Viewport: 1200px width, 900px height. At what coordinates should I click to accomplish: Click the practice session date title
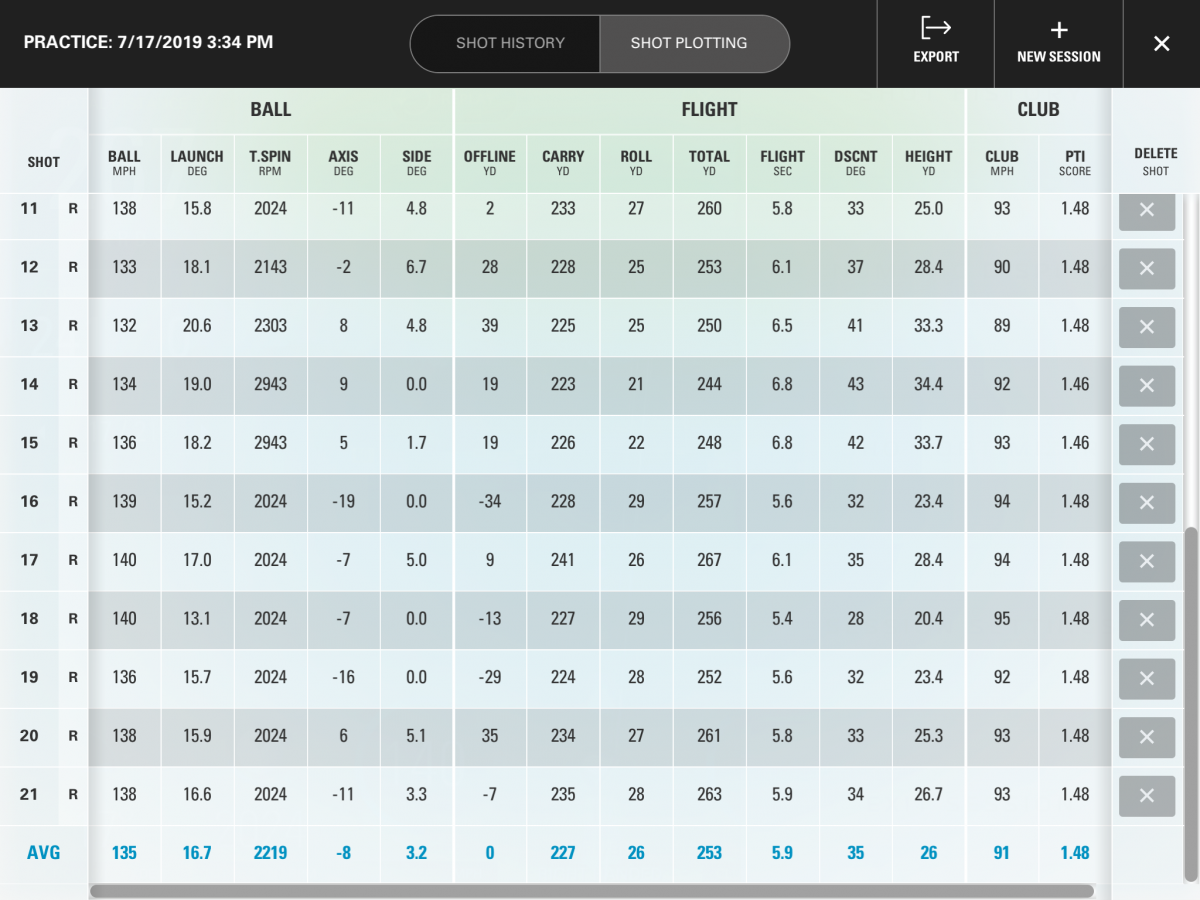point(148,43)
